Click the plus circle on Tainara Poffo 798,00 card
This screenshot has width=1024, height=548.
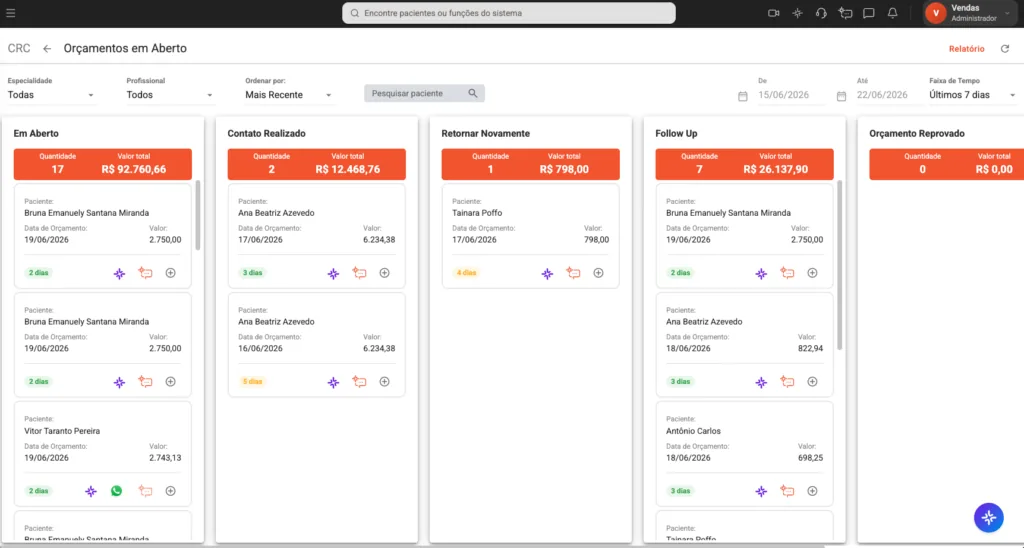pyautogui.click(x=598, y=273)
